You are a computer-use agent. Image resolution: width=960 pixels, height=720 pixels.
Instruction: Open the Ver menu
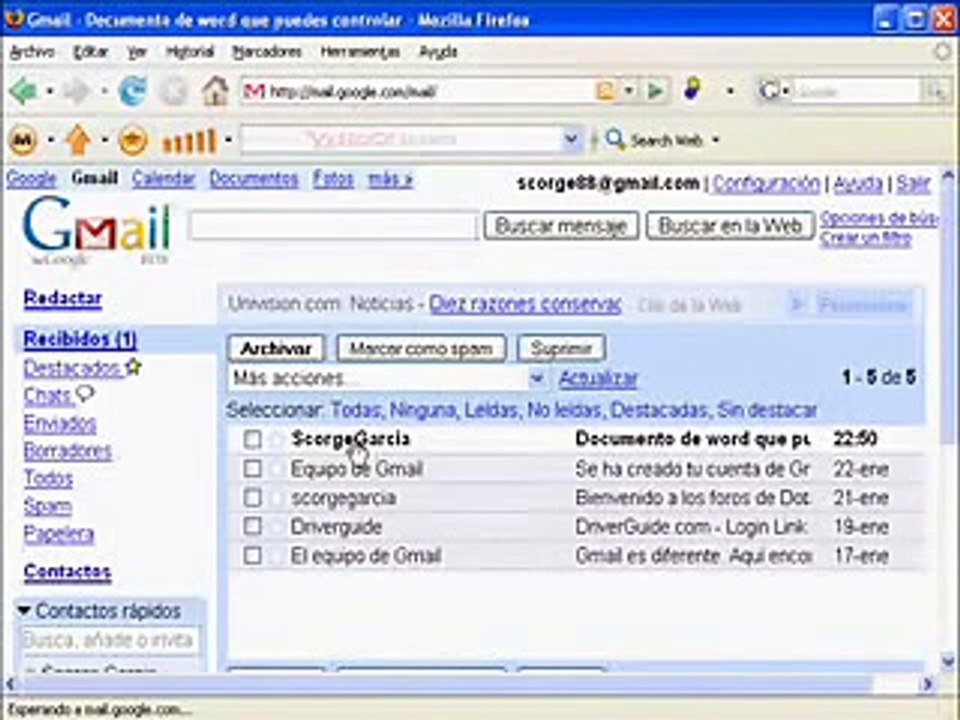coord(137,52)
